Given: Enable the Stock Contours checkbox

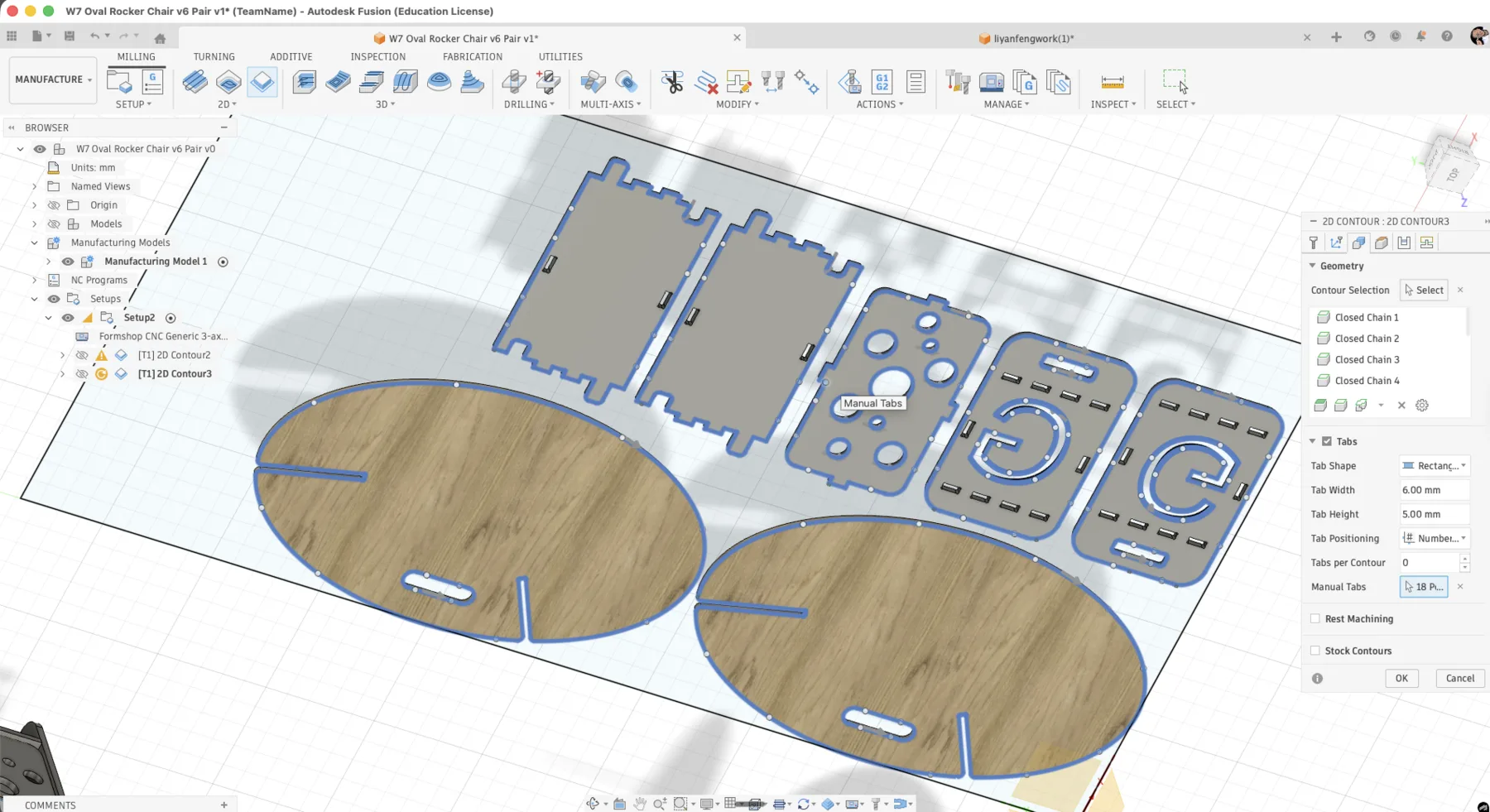Looking at the screenshot, I should 1315,651.
